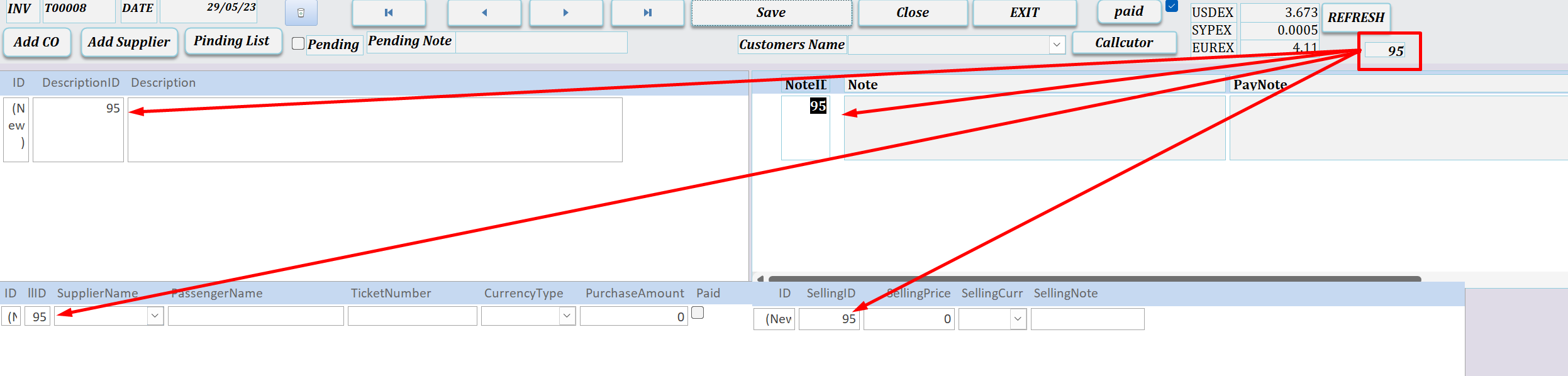
Task: Click the PassengerName input field
Action: tap(256, 316)
